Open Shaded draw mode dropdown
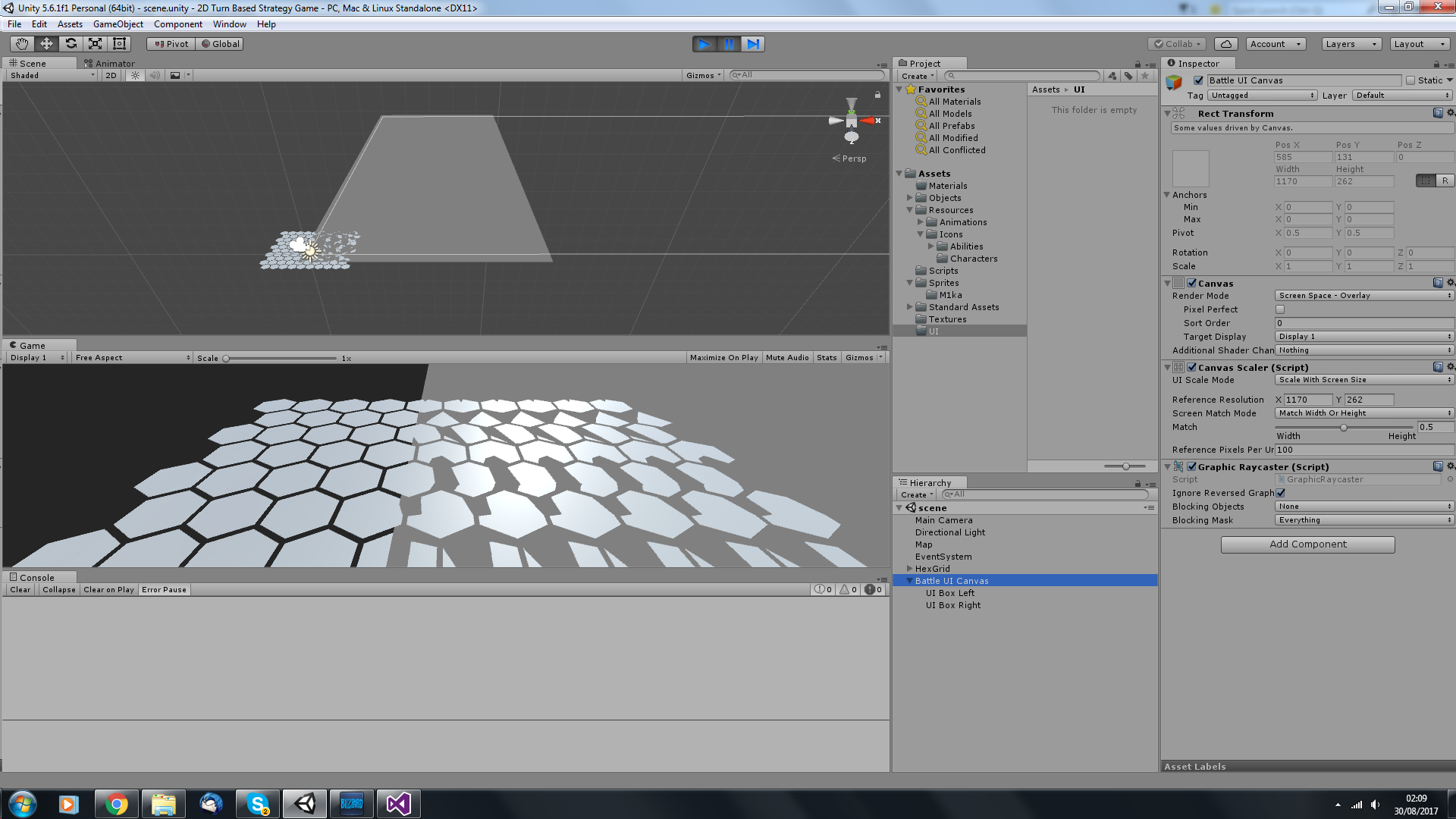Screen dimensions: 1456x819 tap(52, 75)
